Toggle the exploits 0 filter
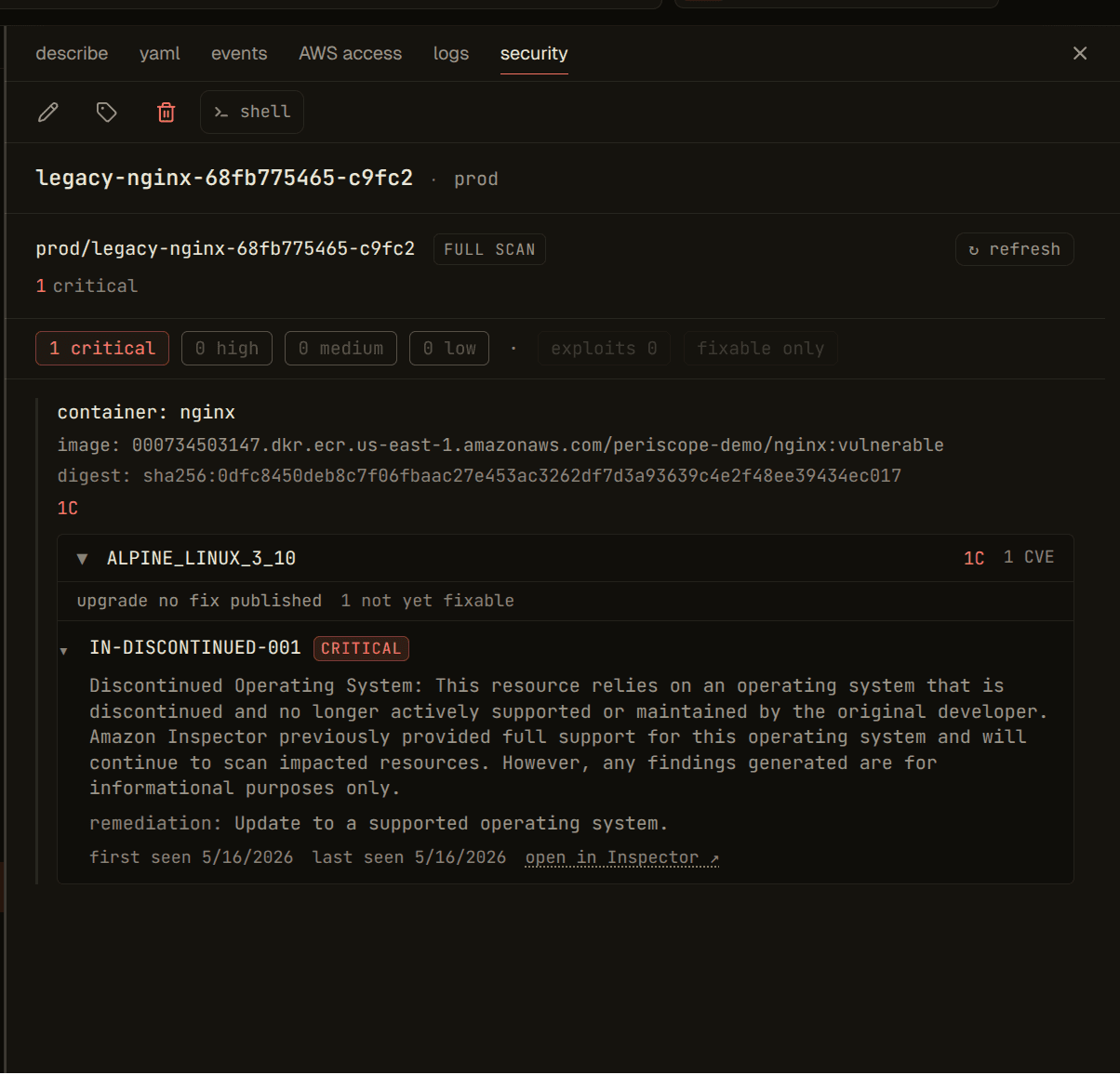This screenshot has height=1075, width=1120. pos(604,349)
